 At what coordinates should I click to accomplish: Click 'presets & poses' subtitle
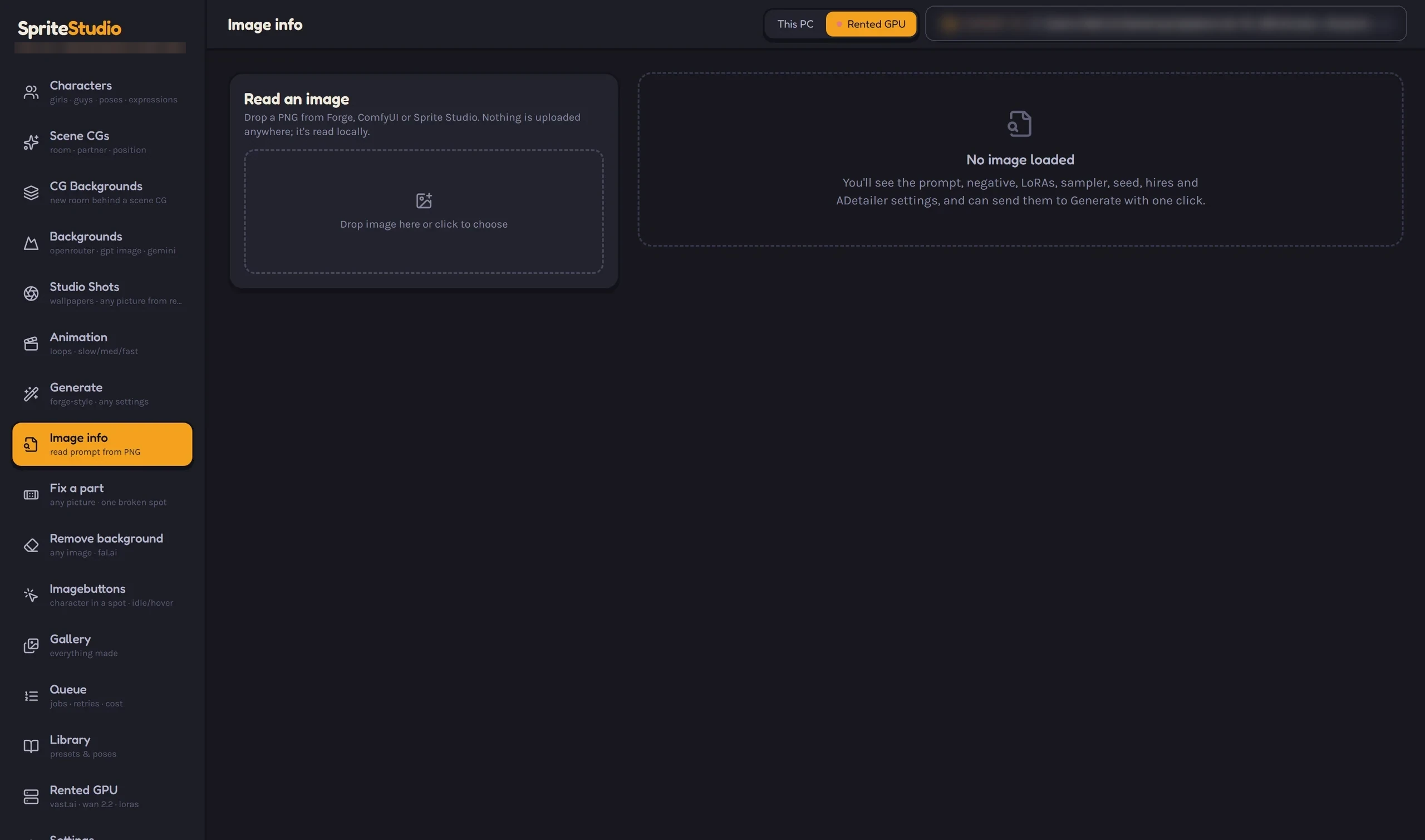click(83, 754)
